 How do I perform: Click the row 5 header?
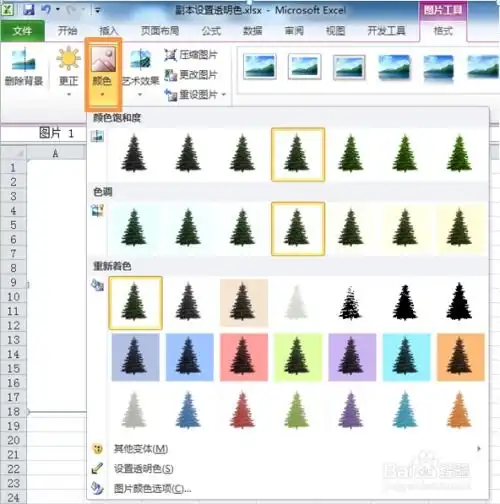pos(13,225)
